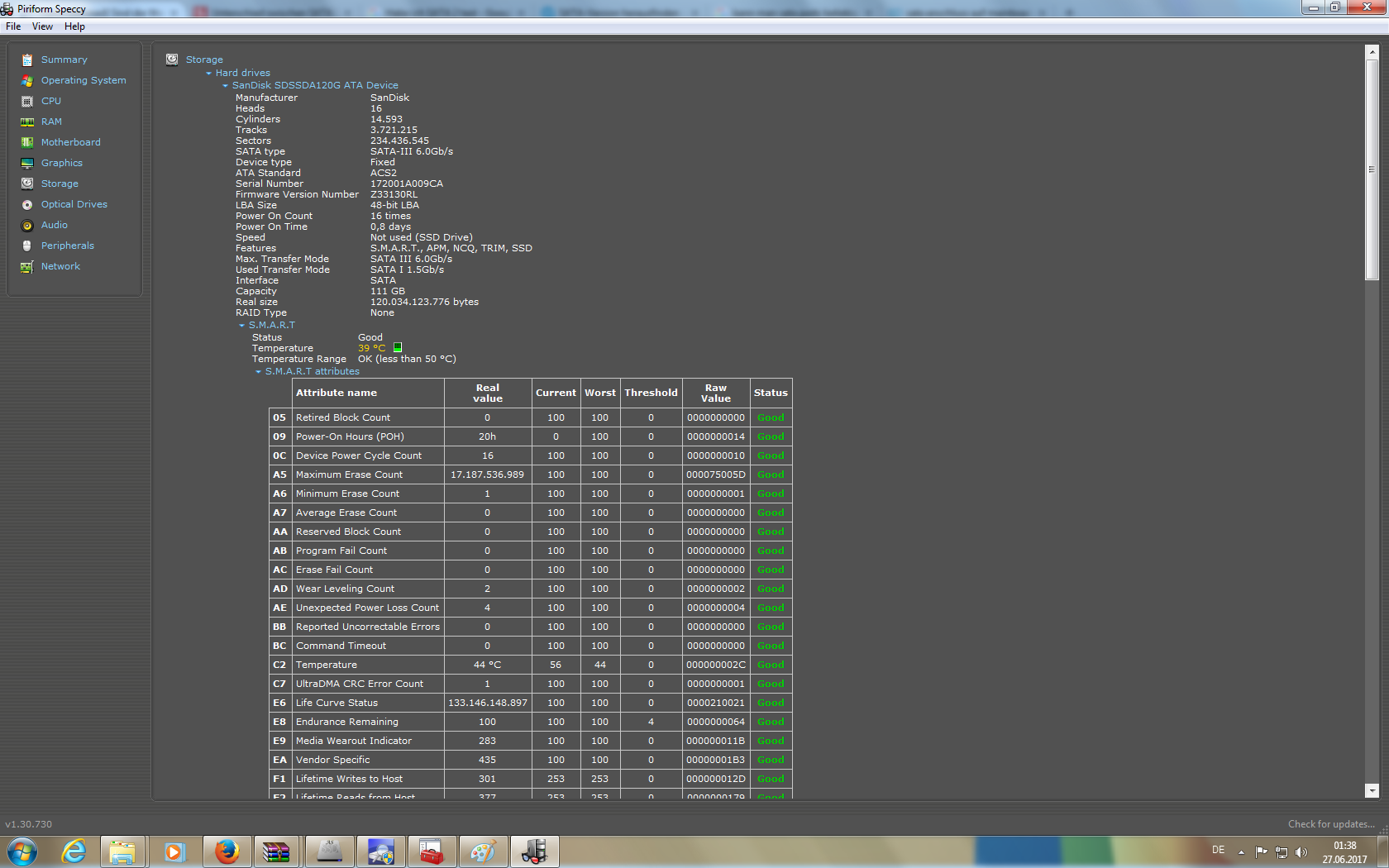This screenshot has height=868, width=1389.
Task: Click the Graphics monitor icon in sidebar
Action: pyautogui.click(x=27, y=163)
